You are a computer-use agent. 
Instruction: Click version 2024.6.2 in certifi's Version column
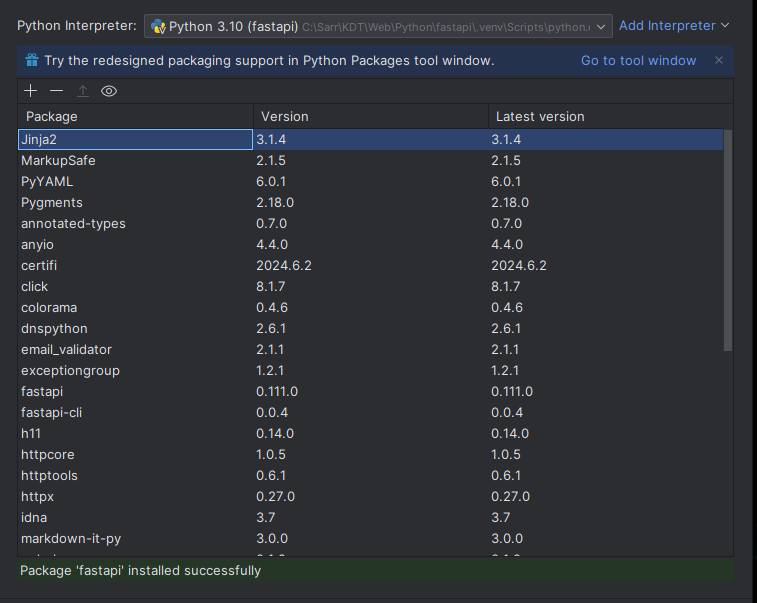(284, 266)
